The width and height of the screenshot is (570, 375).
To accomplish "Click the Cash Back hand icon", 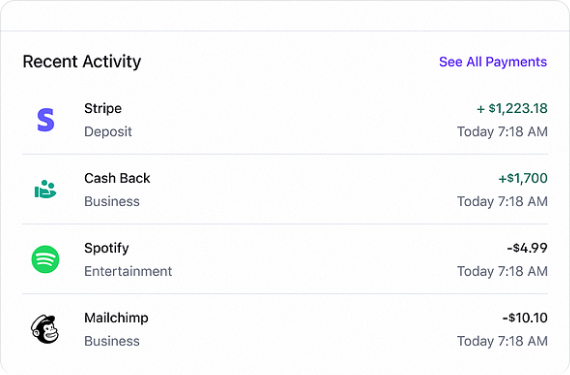I will [45, 189].
